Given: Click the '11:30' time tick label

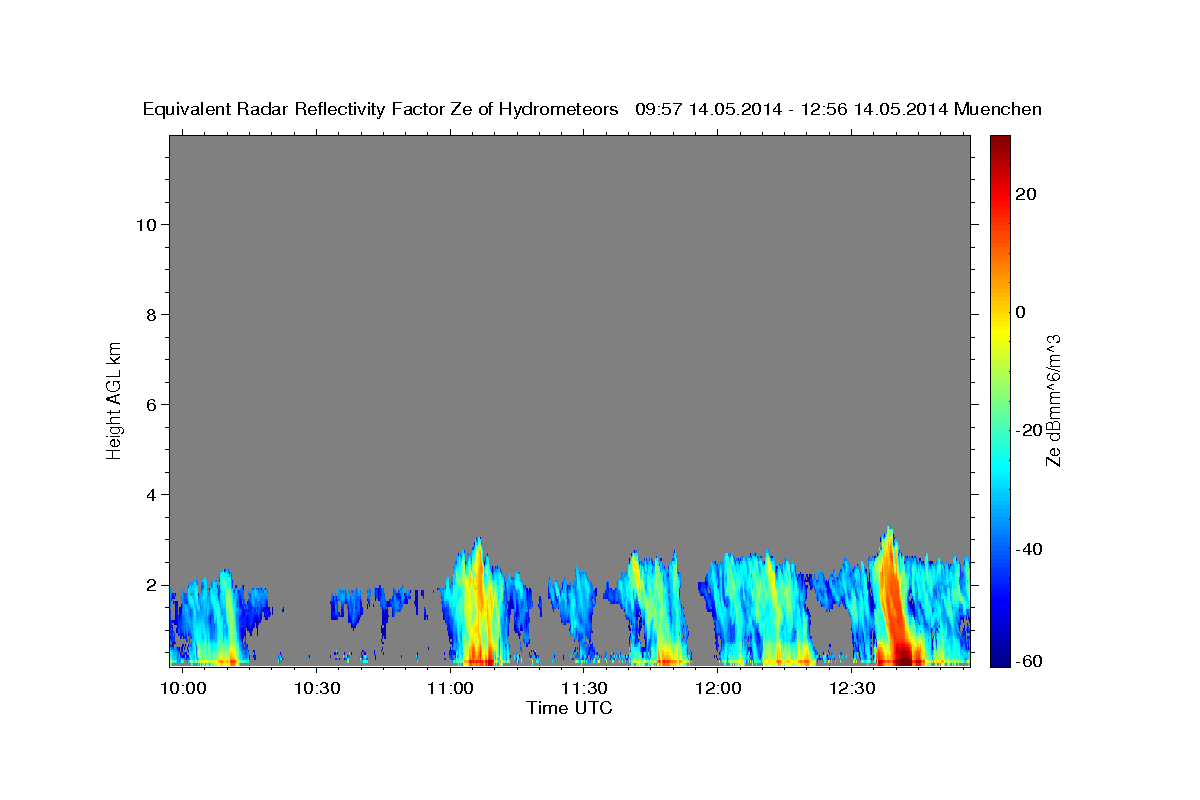Looking at the screenshot, I should pos(585,689).
